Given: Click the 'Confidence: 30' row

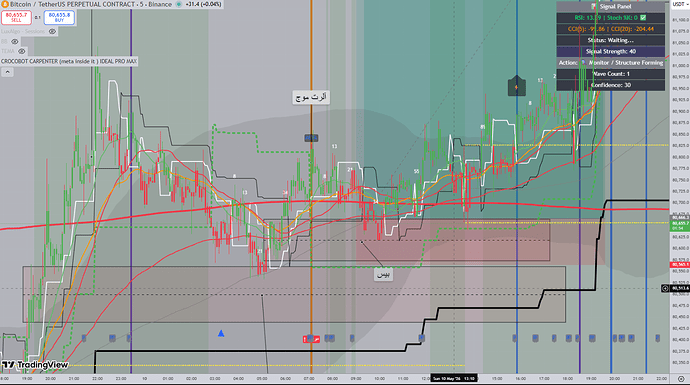Looking at the screenshot, I should [x=611, y=85].
